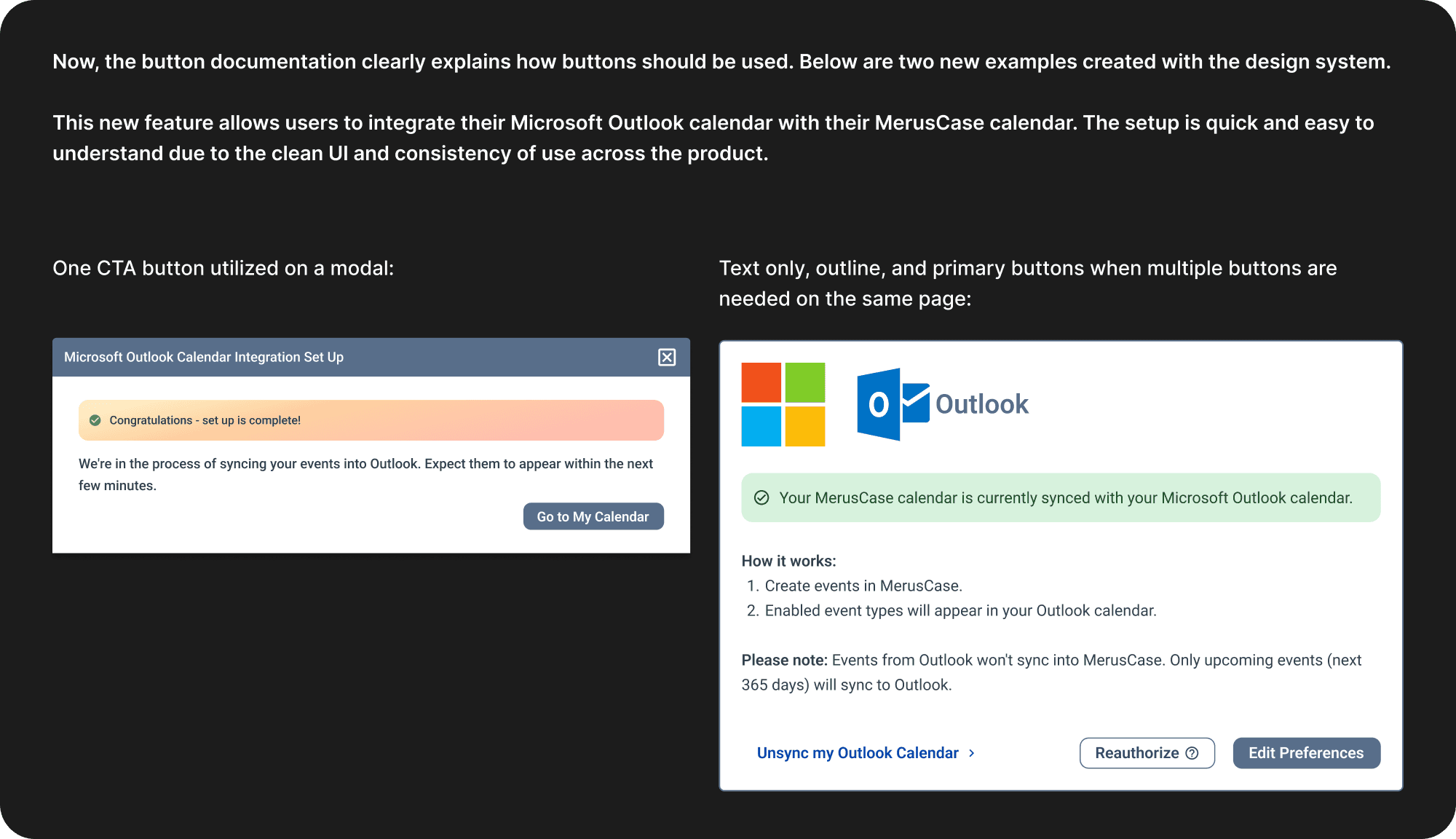Click the Outlook wordmark text
Screen dimensions: 1456x839
click(x=981, y=404)
